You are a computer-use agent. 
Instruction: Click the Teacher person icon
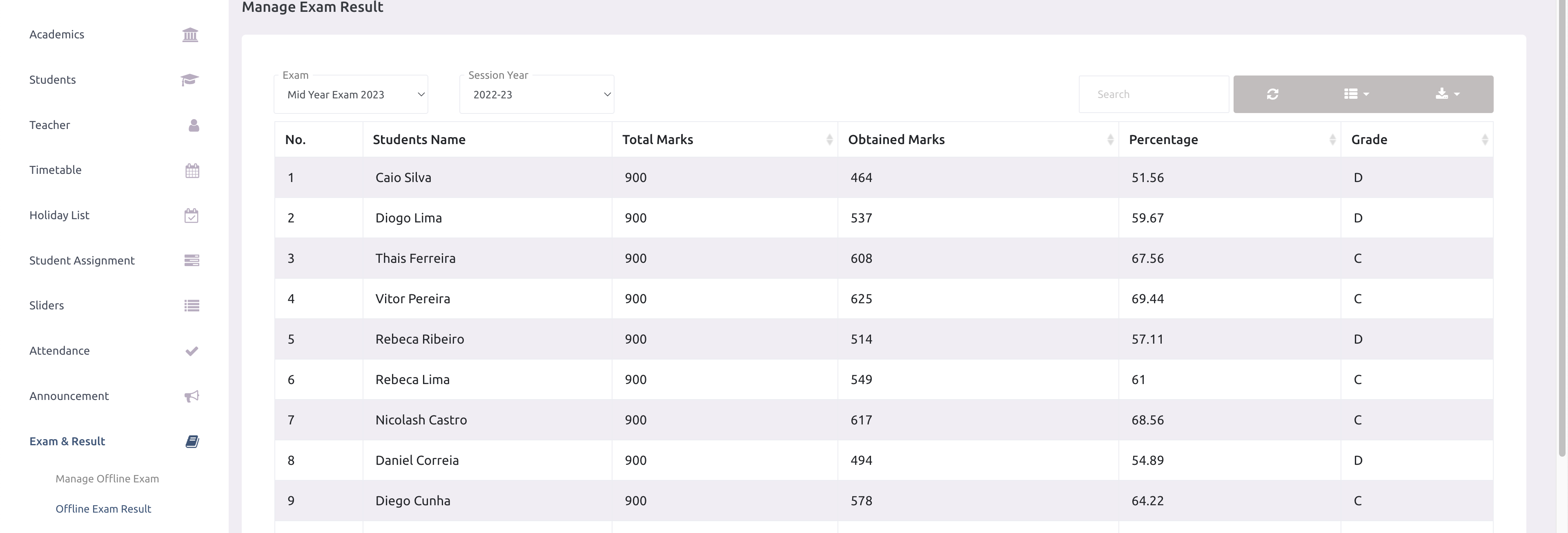click(194, 125)
